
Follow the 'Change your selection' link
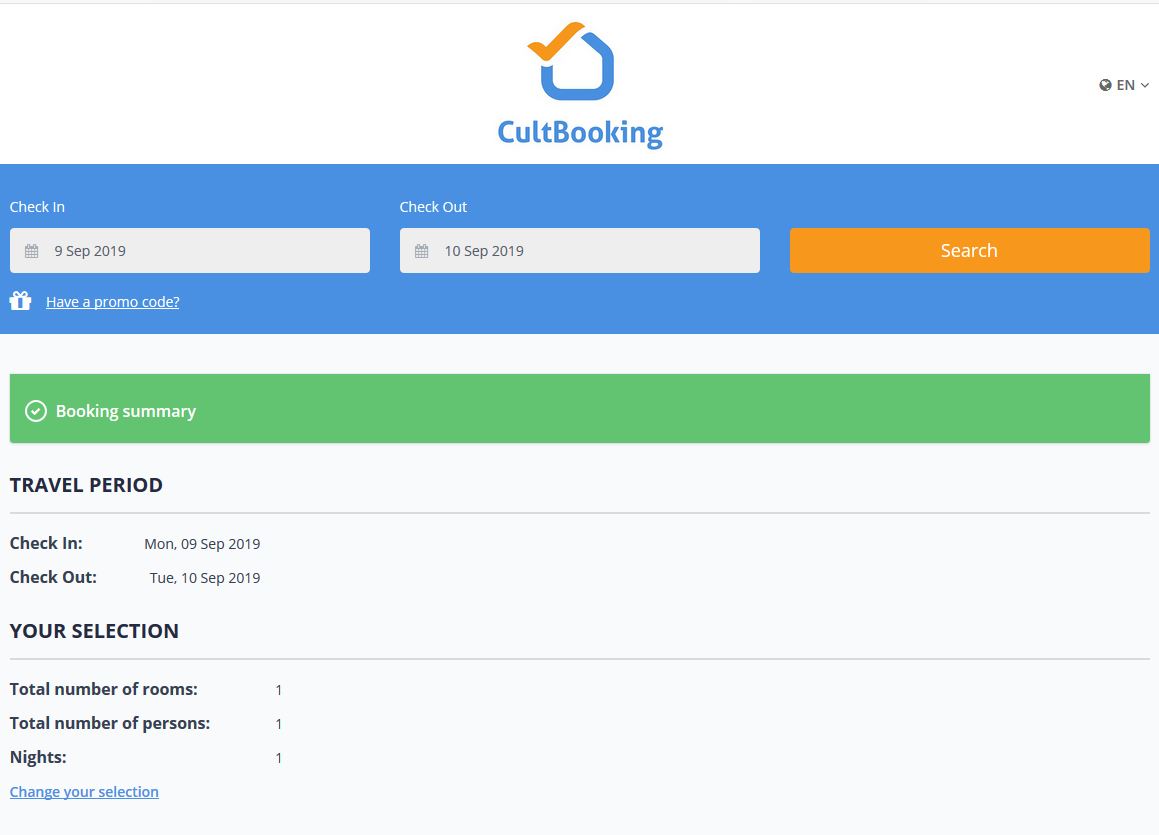(84, 792)
